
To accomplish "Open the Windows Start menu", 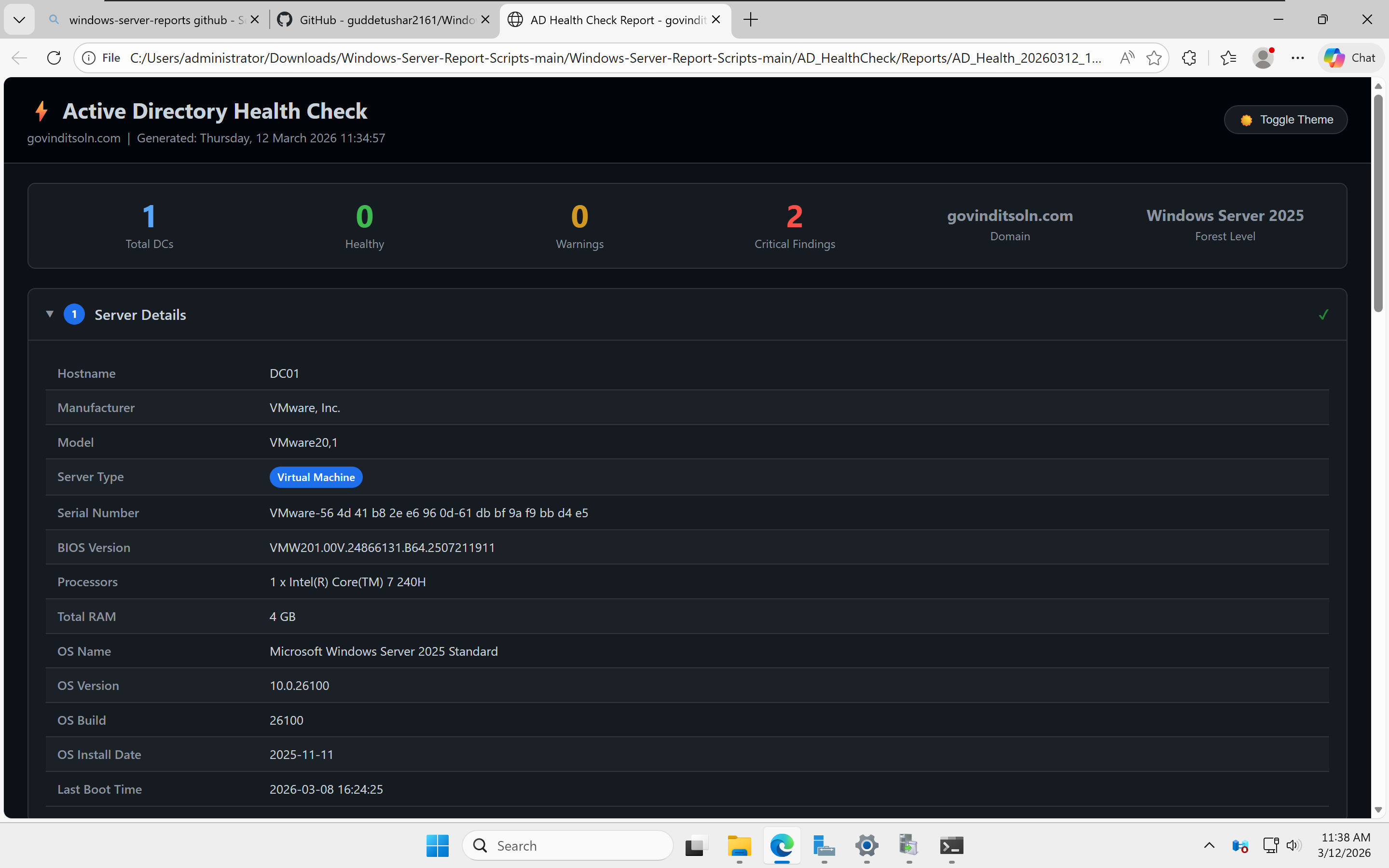I will coord(438,846).
